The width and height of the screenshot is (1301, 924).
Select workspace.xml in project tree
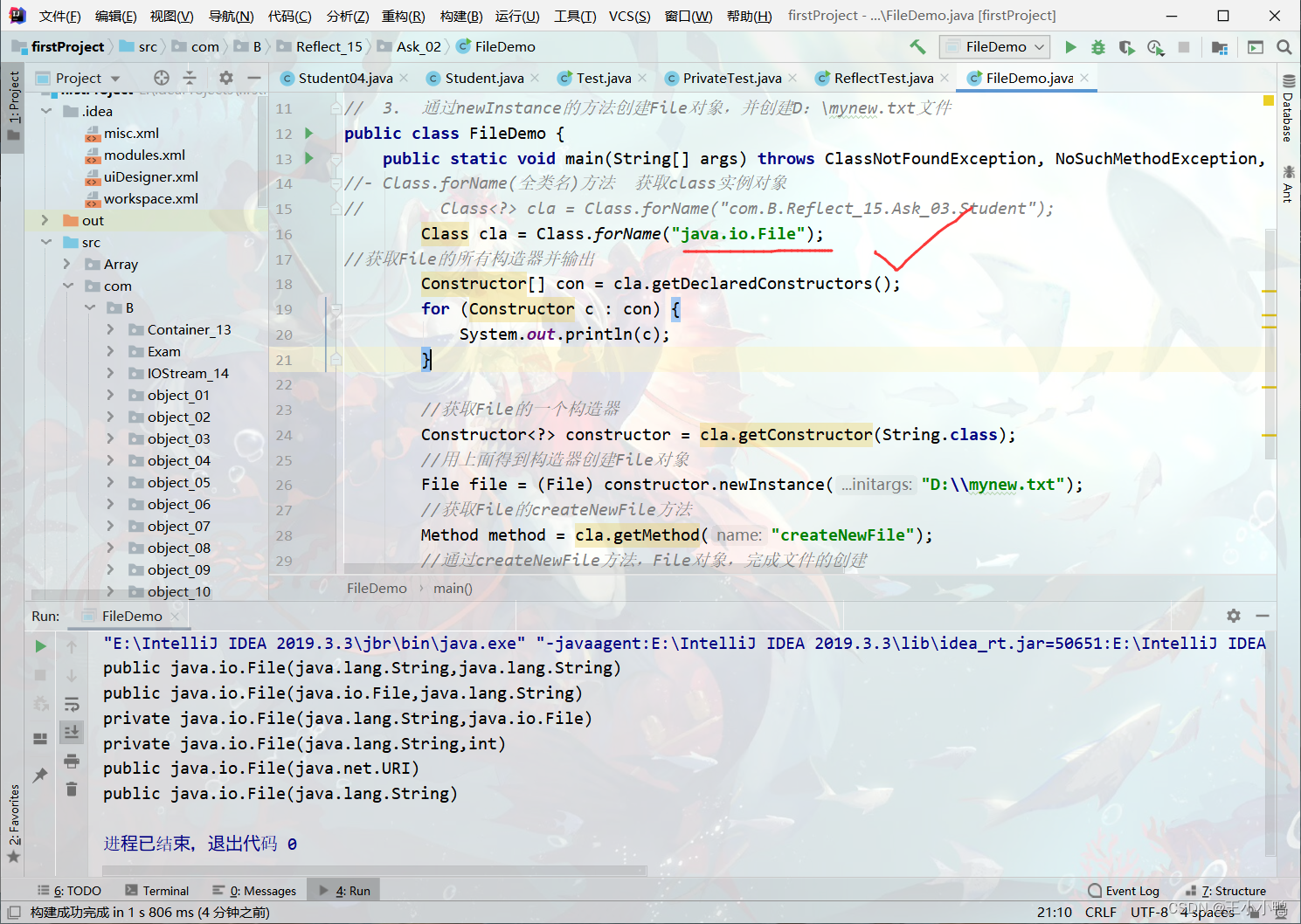[x=151, y=198]
